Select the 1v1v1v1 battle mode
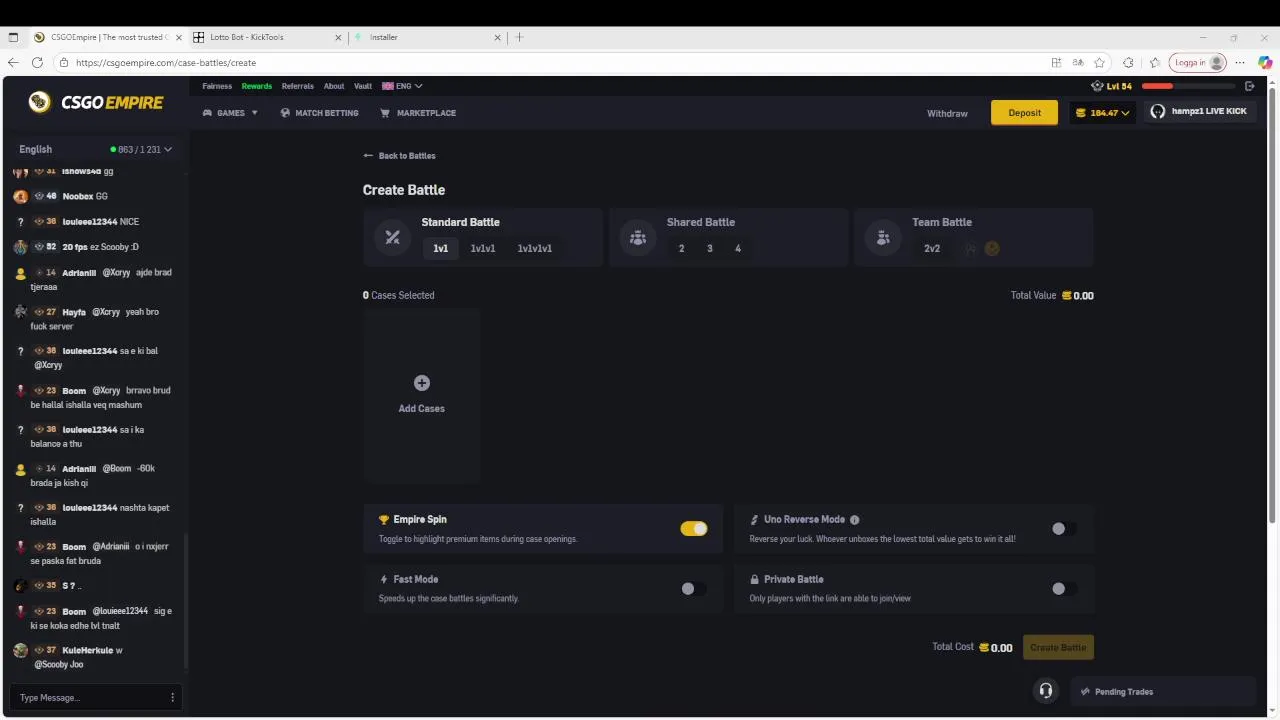Image resolution: width=1280 pixels, height=720 pixels. tap(535, 249)
